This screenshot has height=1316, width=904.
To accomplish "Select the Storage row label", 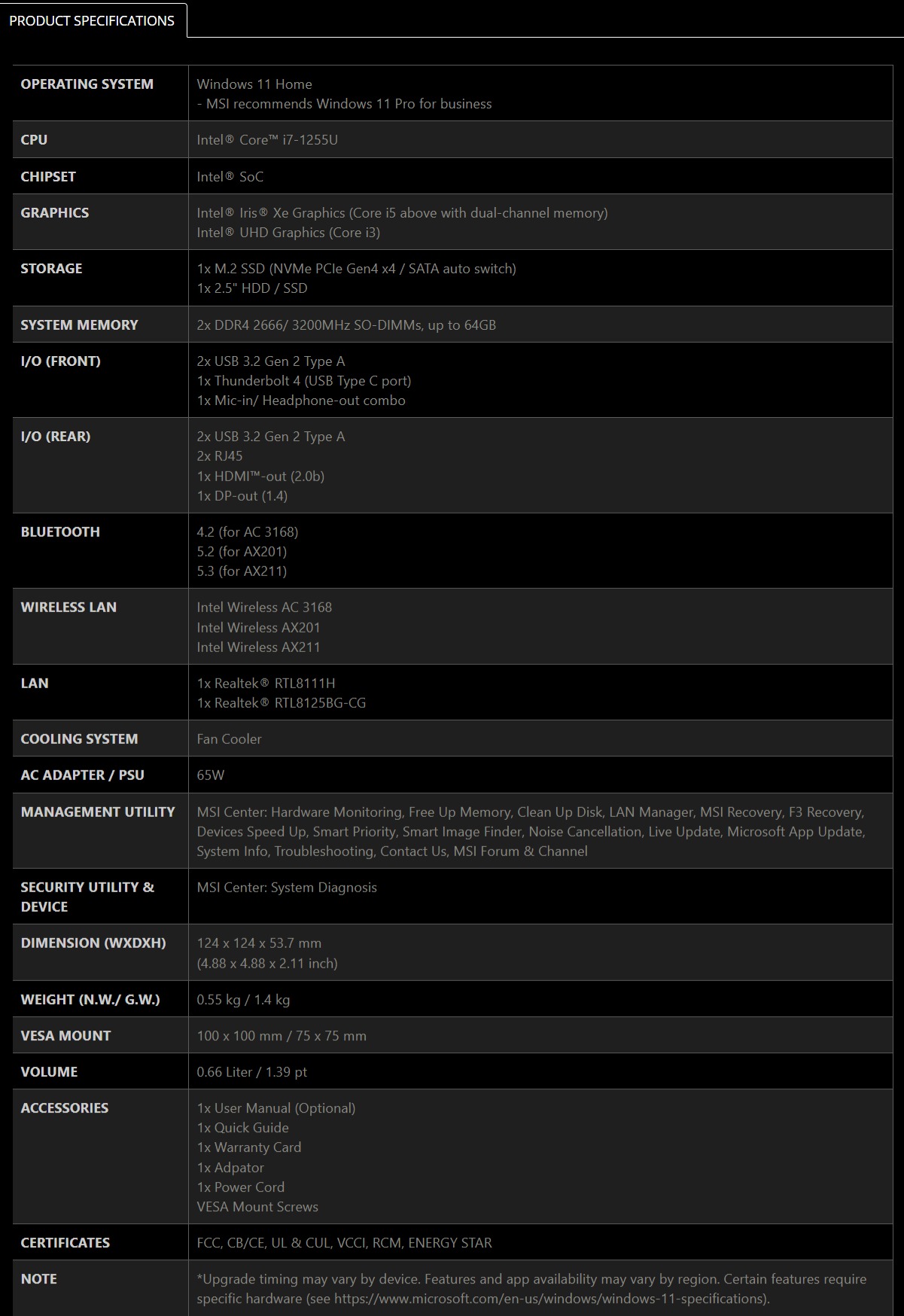I will 51,268.
